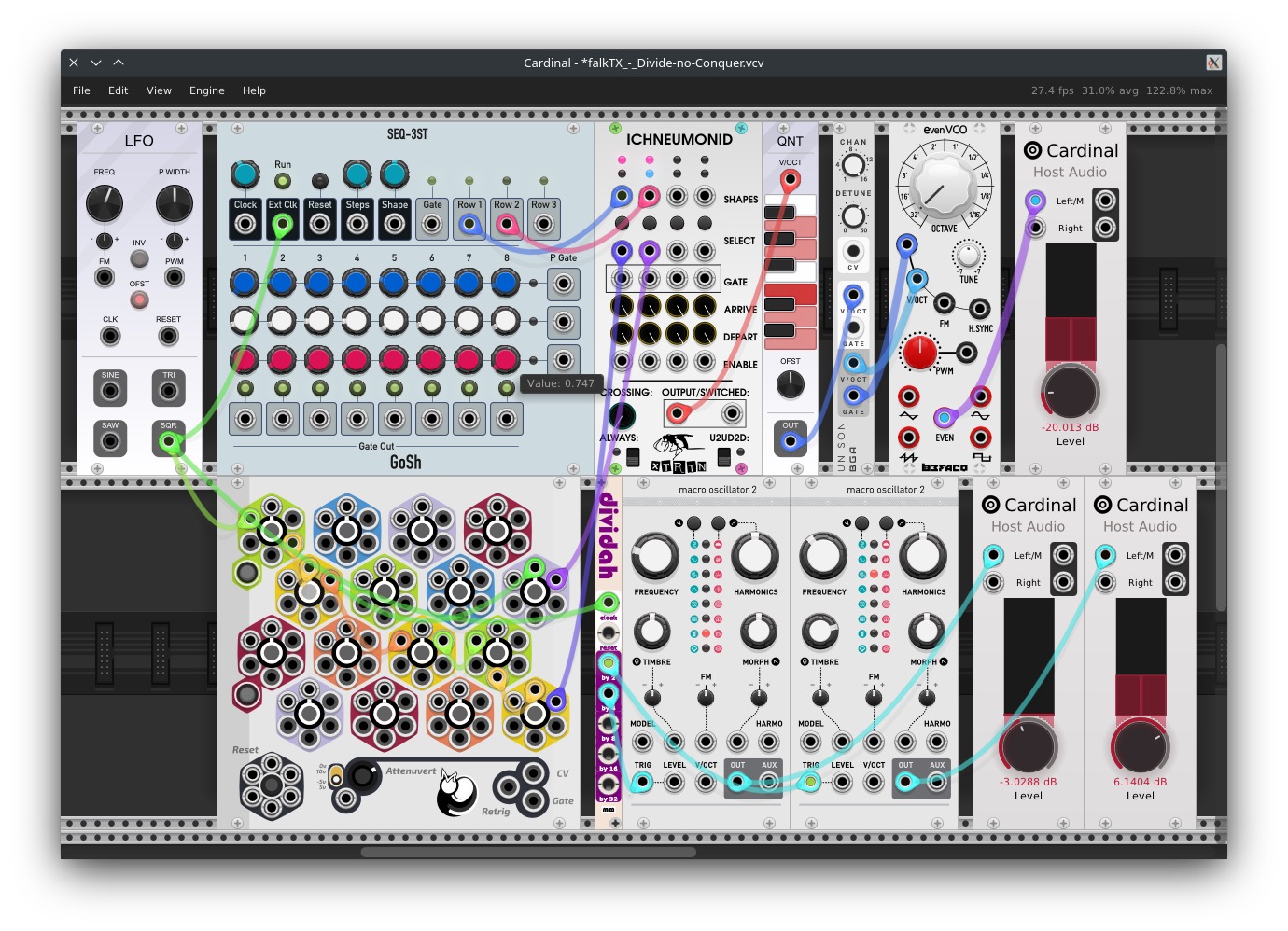Click the LFO SINE output jack
1288x931 pixels.
pyautogui.click(x=110, y=391)
